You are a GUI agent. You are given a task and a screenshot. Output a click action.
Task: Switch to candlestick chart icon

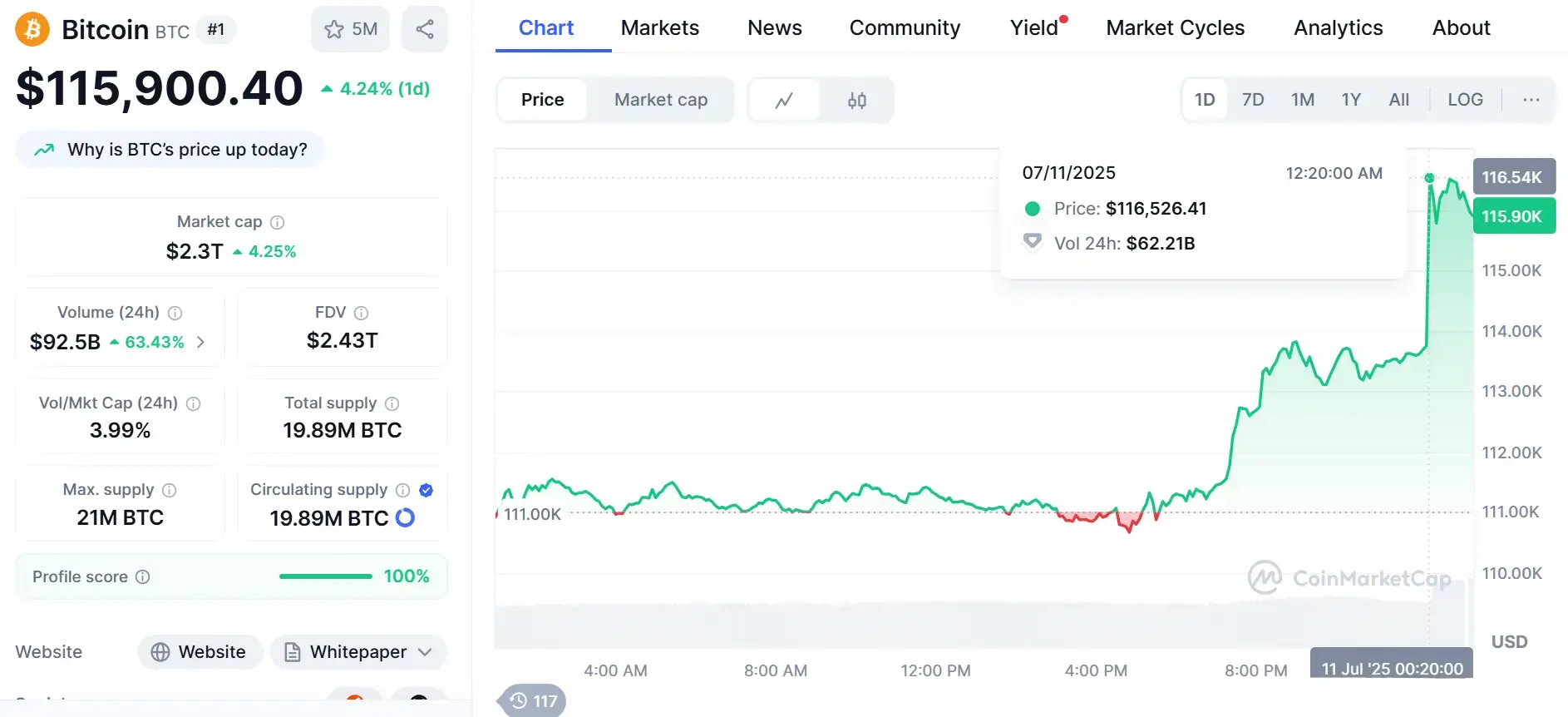(857, 100)
